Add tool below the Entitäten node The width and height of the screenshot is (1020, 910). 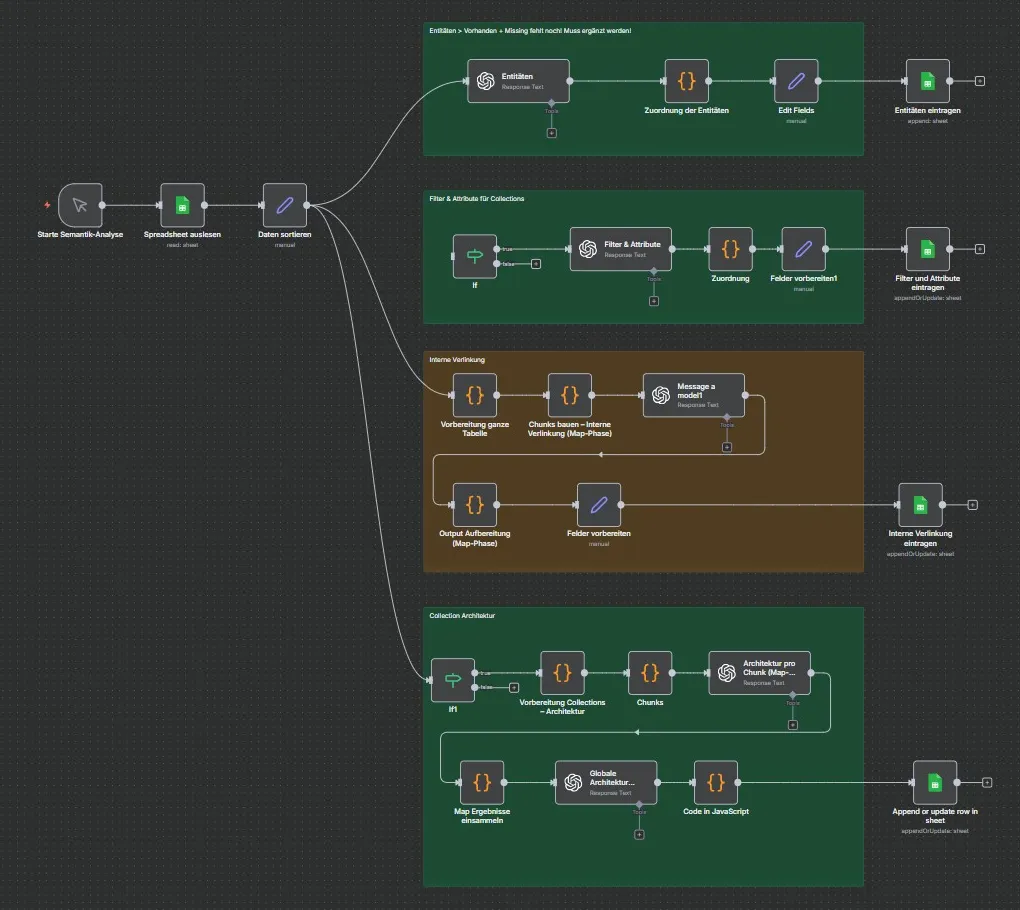click(x=552, y=133)
